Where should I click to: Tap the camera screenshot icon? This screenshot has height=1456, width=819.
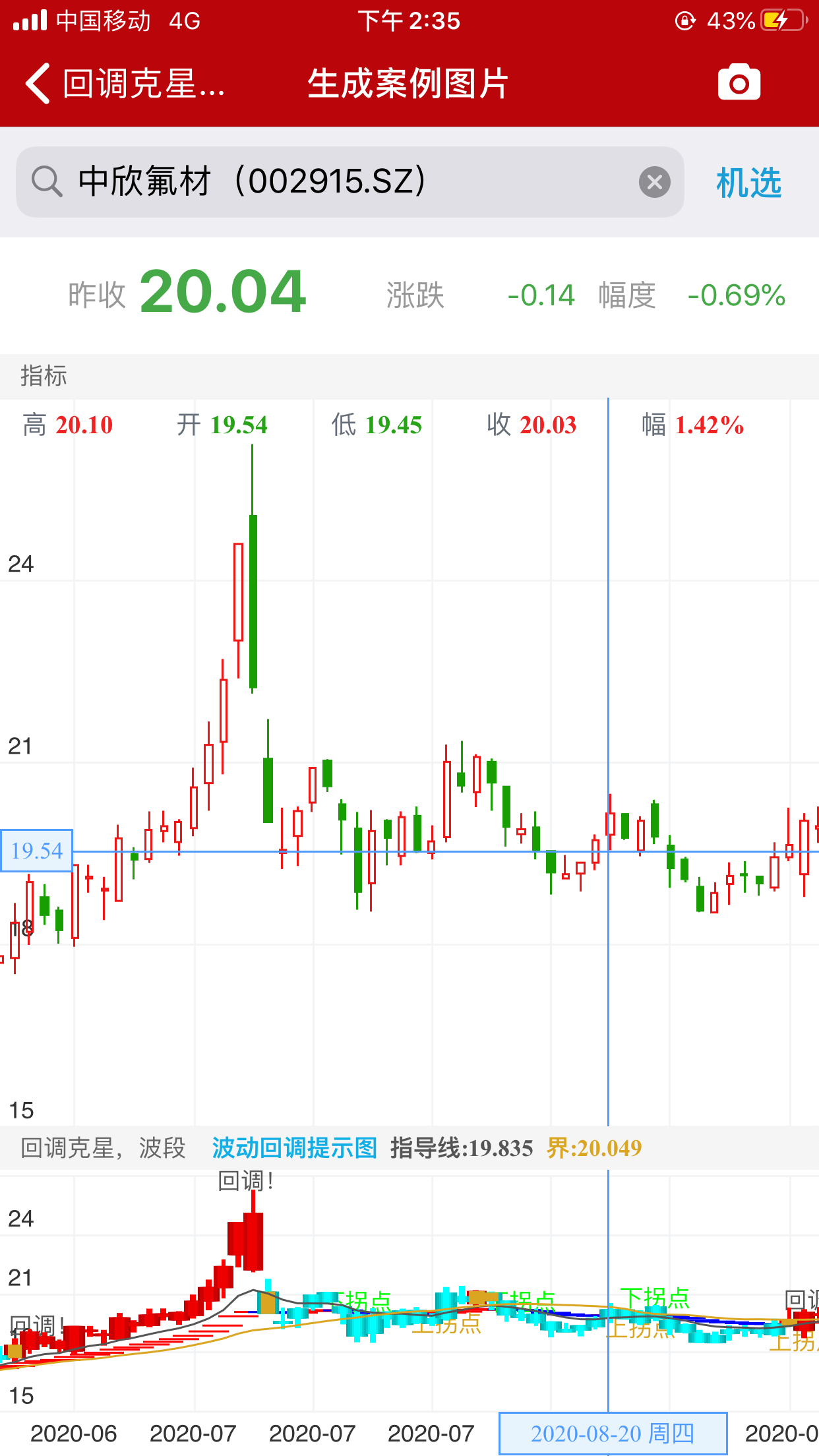739,83
